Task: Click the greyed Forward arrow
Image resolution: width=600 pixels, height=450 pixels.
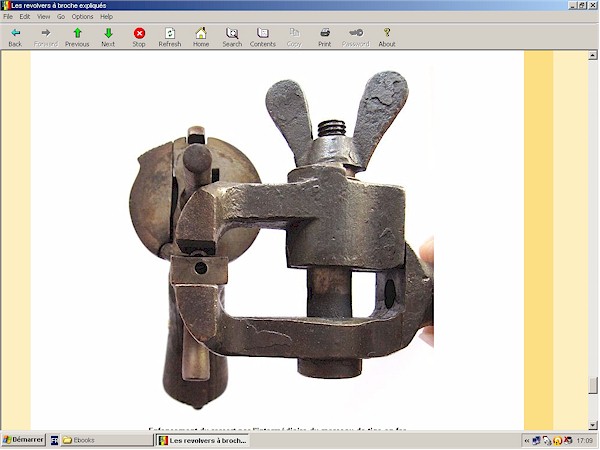Action: [x=46, y=37]
